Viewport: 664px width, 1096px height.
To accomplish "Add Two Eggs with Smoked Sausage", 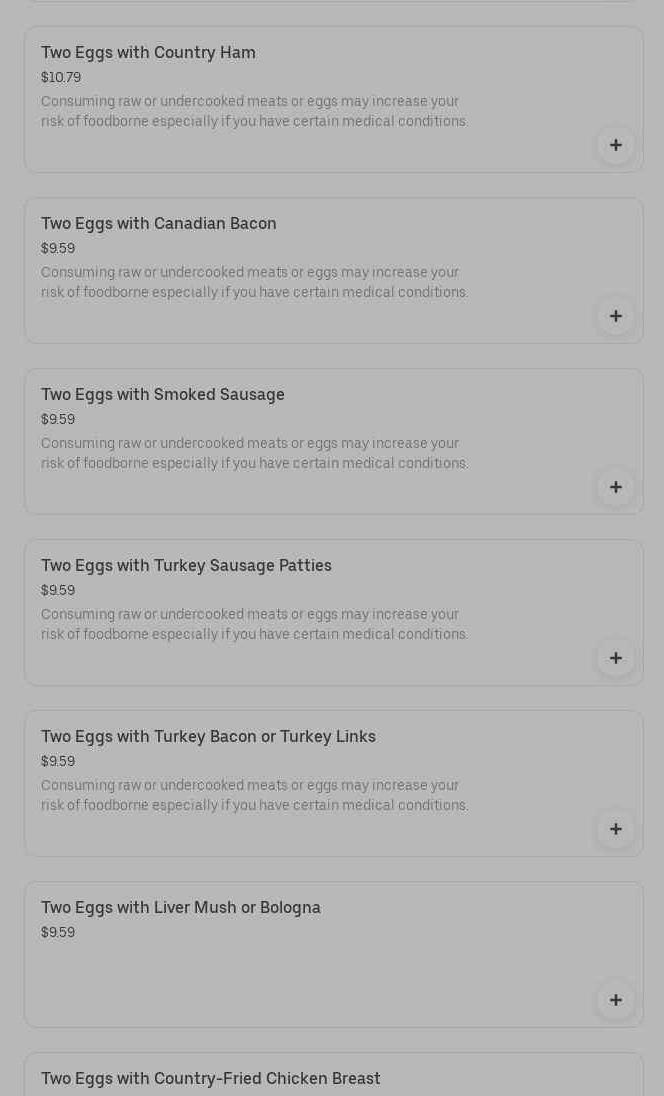I will [x=615, y=488].
